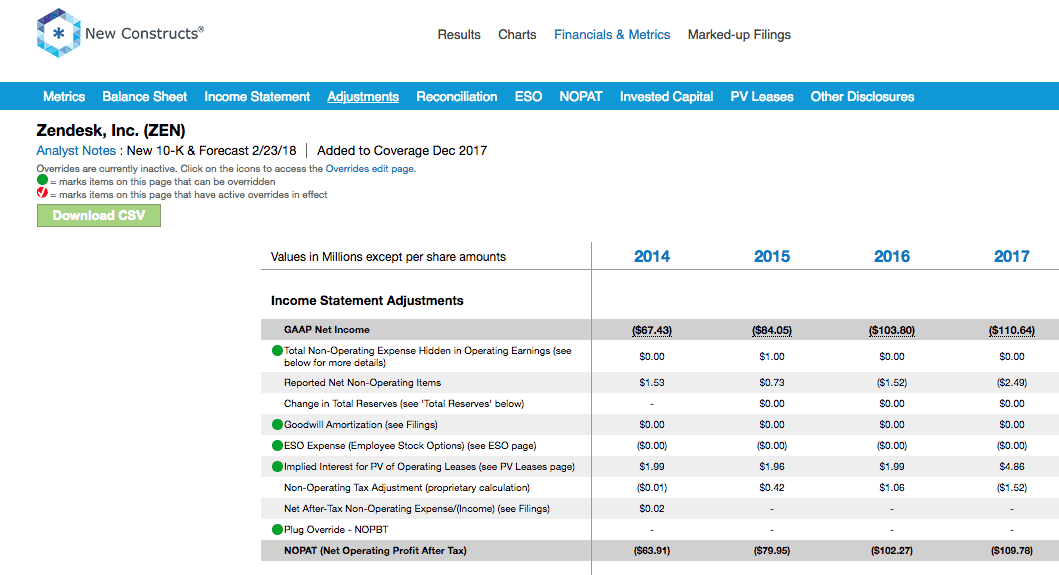Click the 2016 column year header
1059x575 pixels.
click(x=892, y=256)
